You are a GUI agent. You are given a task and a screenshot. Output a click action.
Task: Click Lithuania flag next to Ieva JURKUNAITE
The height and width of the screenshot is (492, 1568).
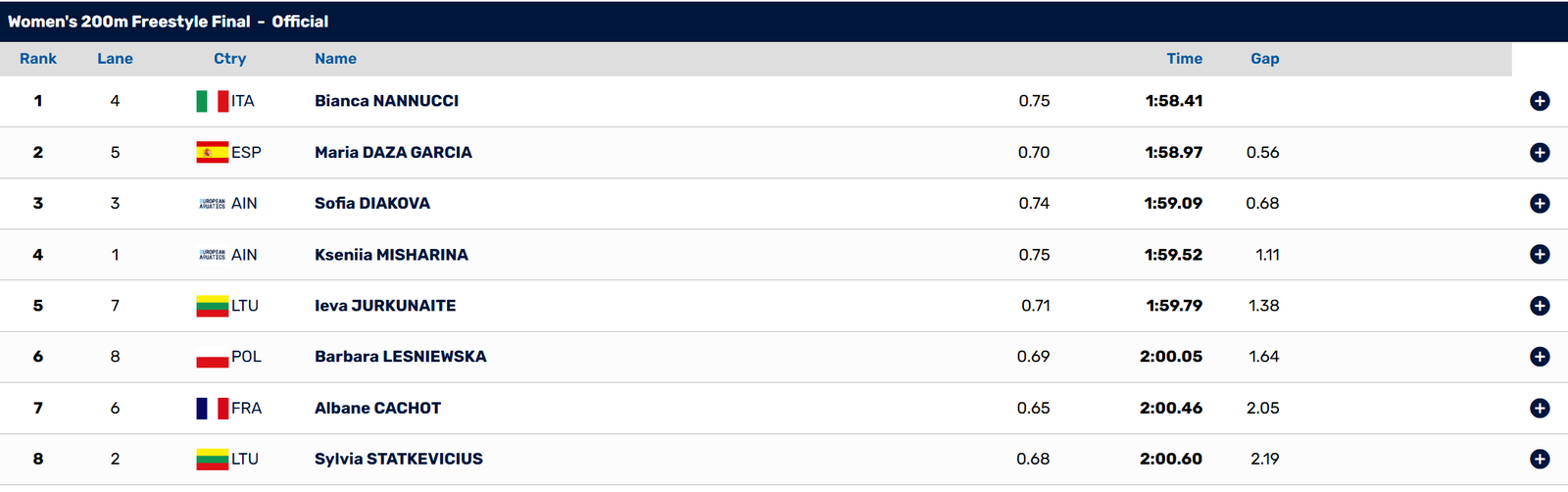pyautogui.click(x=213, y=306)
